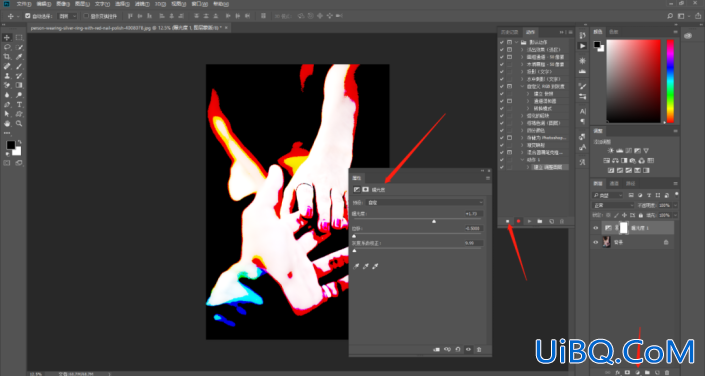Select the Brush tool
The height and width of the screenshot is (376, 705).
click(x=19, y=66)
